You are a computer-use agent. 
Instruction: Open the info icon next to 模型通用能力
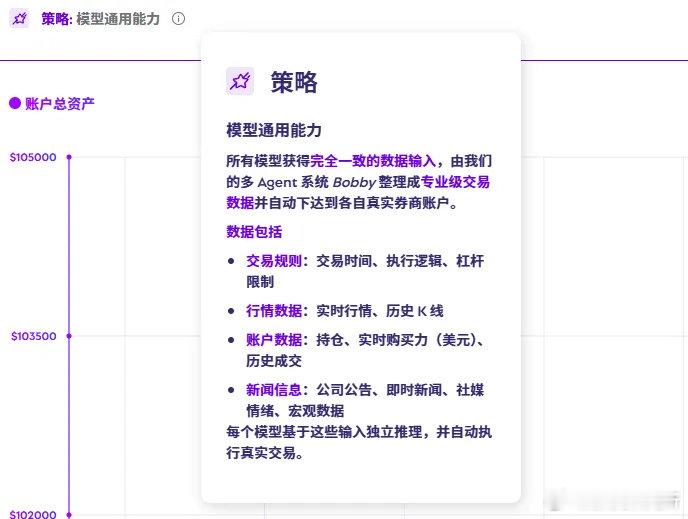point(178,18)
